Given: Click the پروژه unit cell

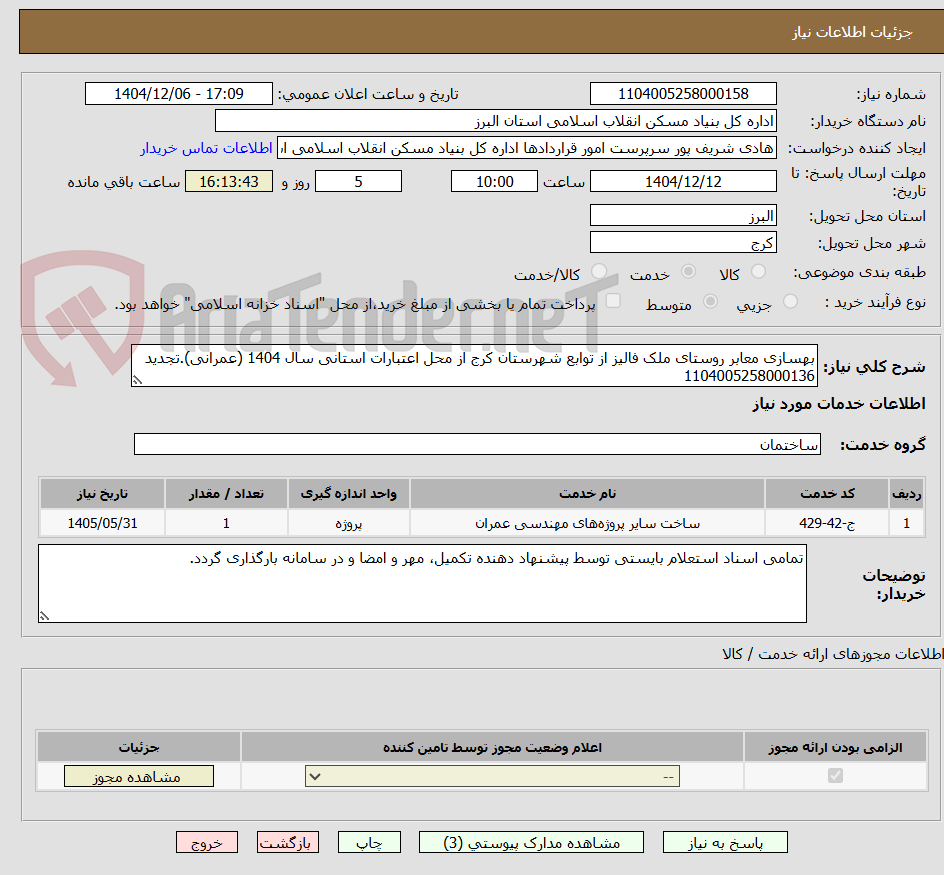Looking at the screenshot, I should tap(349, 523).
